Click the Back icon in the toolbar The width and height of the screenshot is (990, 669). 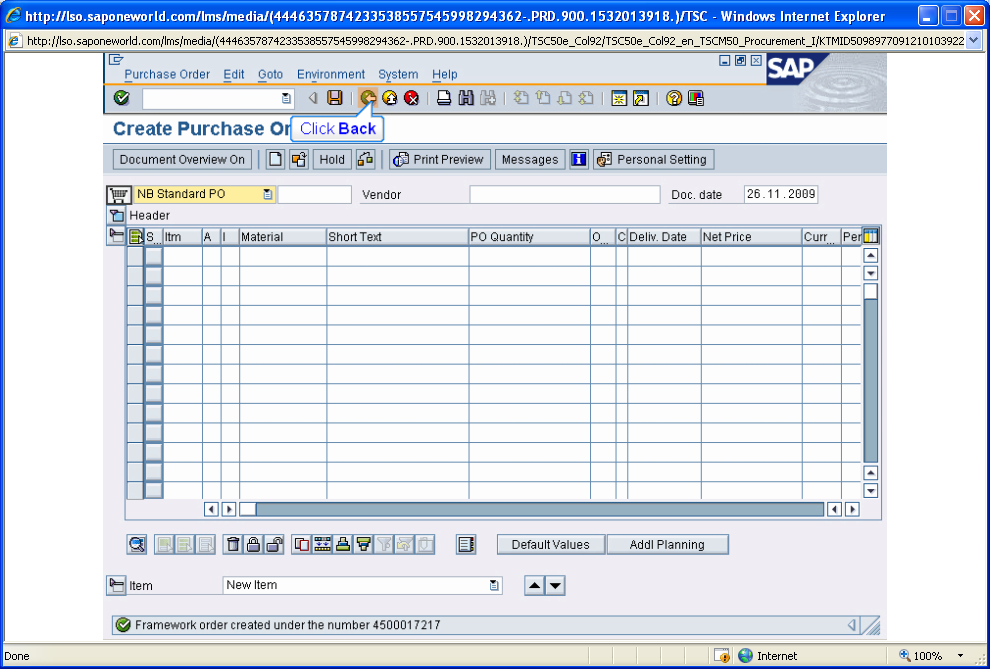[368, 98]
